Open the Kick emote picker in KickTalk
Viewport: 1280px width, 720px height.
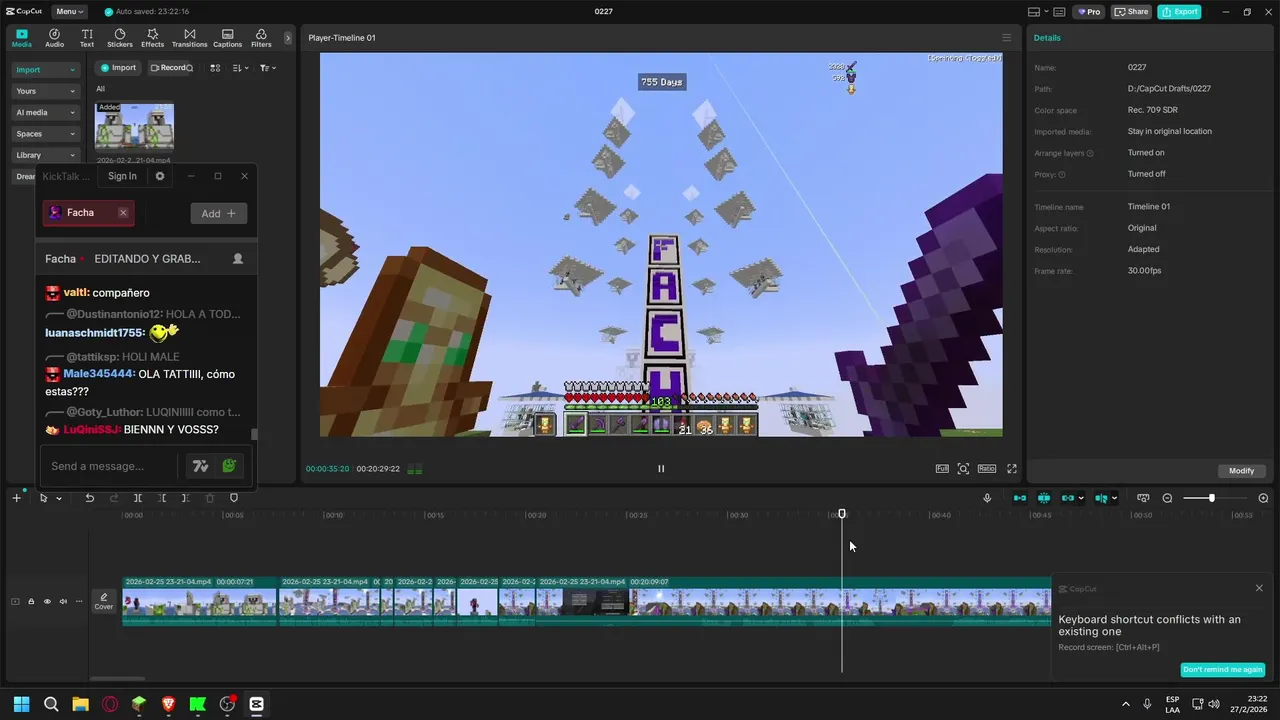229,466
